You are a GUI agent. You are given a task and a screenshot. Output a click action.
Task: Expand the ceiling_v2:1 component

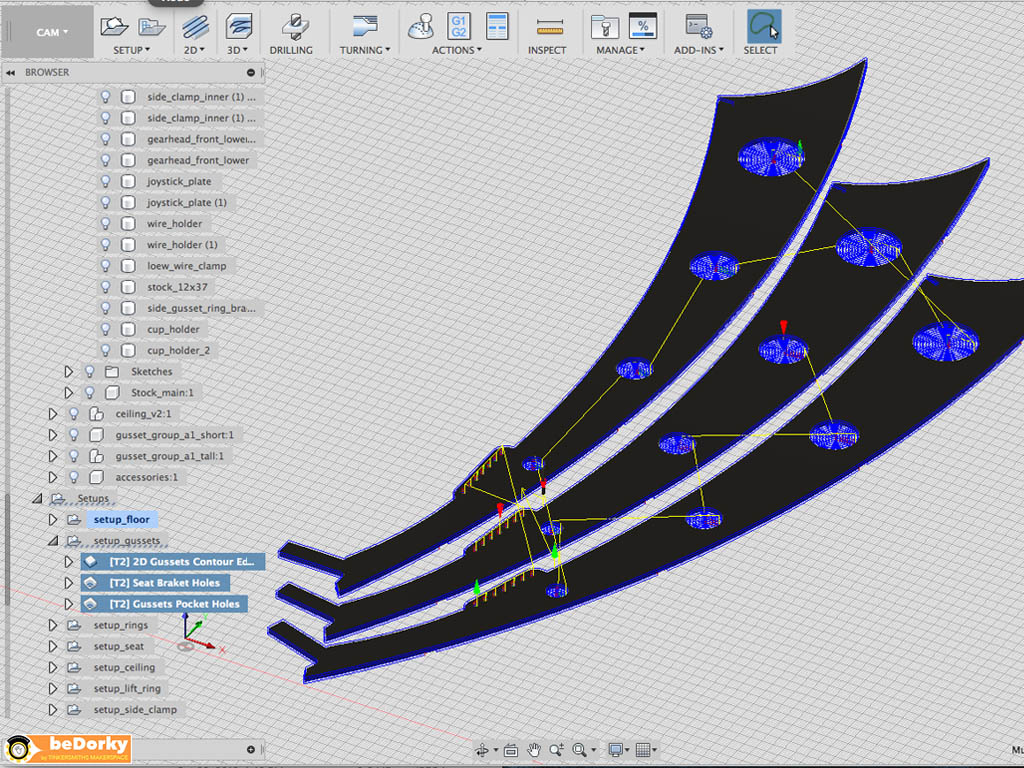[53, 413]
